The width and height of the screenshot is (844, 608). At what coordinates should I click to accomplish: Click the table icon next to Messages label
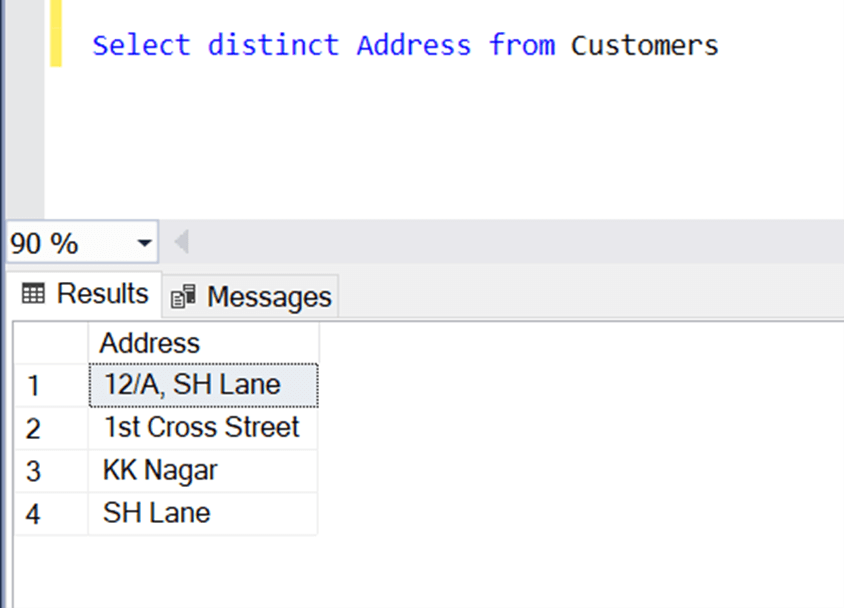point(183,295)
